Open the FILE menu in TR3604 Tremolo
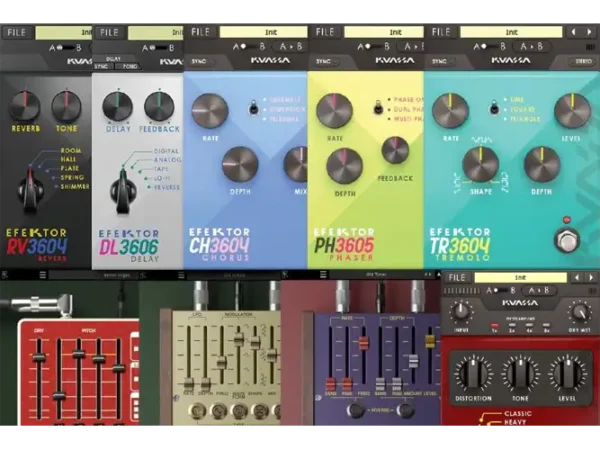The width and height of the screenshot is (600, 450). (441, 32)
